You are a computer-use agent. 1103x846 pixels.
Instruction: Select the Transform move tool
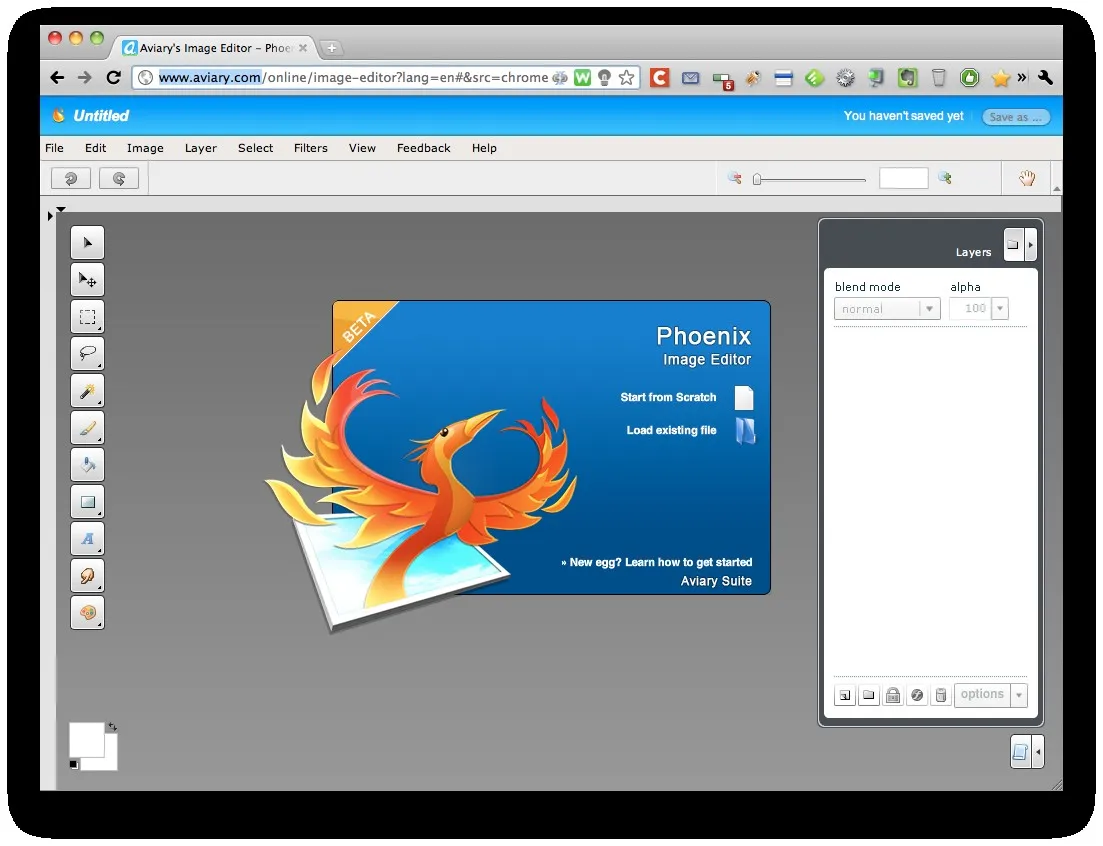pyautogui.click(x=87, y=280)
